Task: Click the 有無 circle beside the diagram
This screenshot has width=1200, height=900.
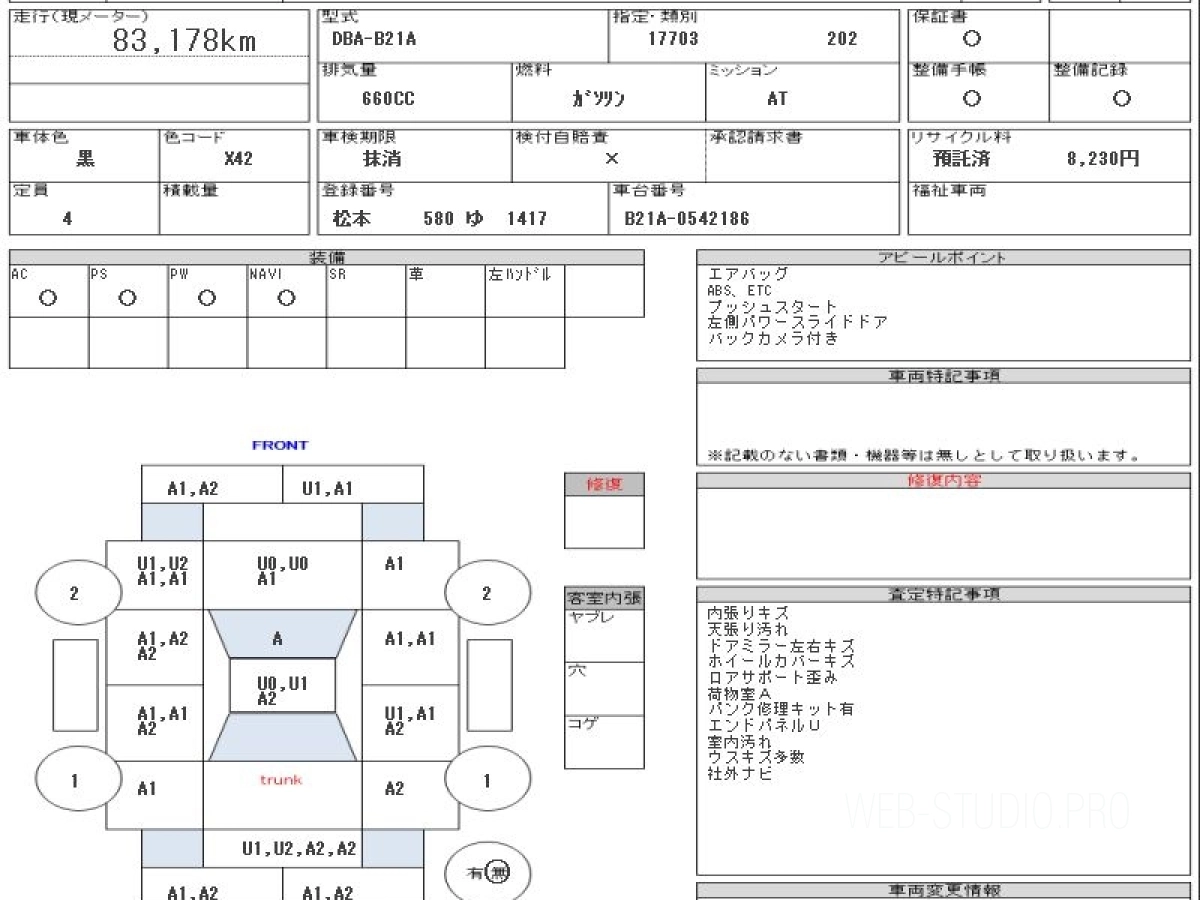Action: click(487, 872)
